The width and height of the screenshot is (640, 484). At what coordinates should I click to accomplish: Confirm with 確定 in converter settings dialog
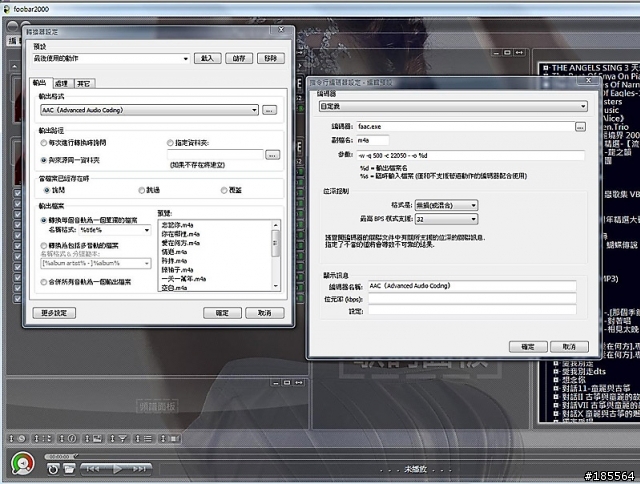point(222,313)
